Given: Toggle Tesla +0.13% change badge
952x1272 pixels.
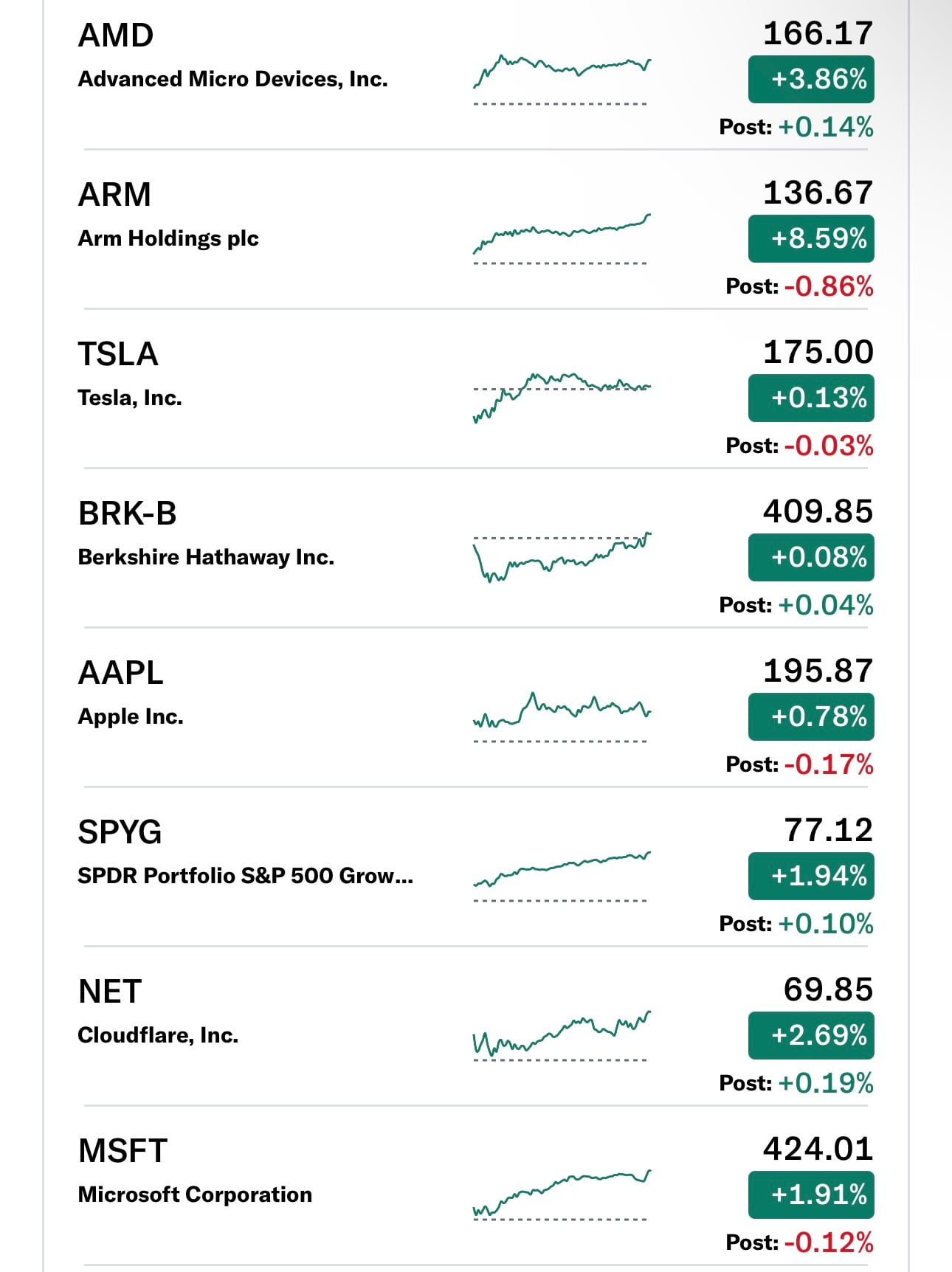Looking at the screenshot, I should pyautogui.click(x=811, y=398).
